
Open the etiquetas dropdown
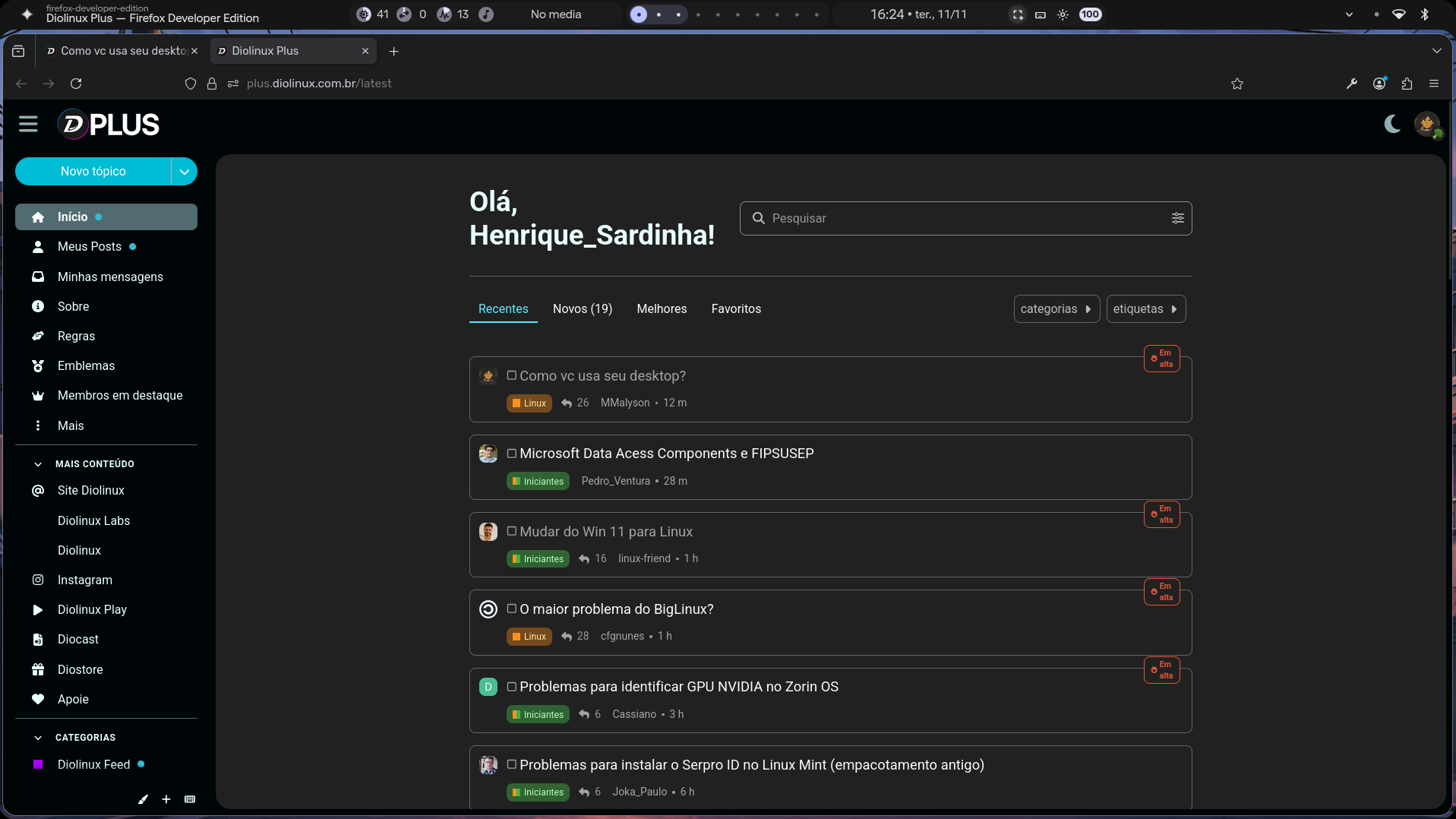[1145, 308]
